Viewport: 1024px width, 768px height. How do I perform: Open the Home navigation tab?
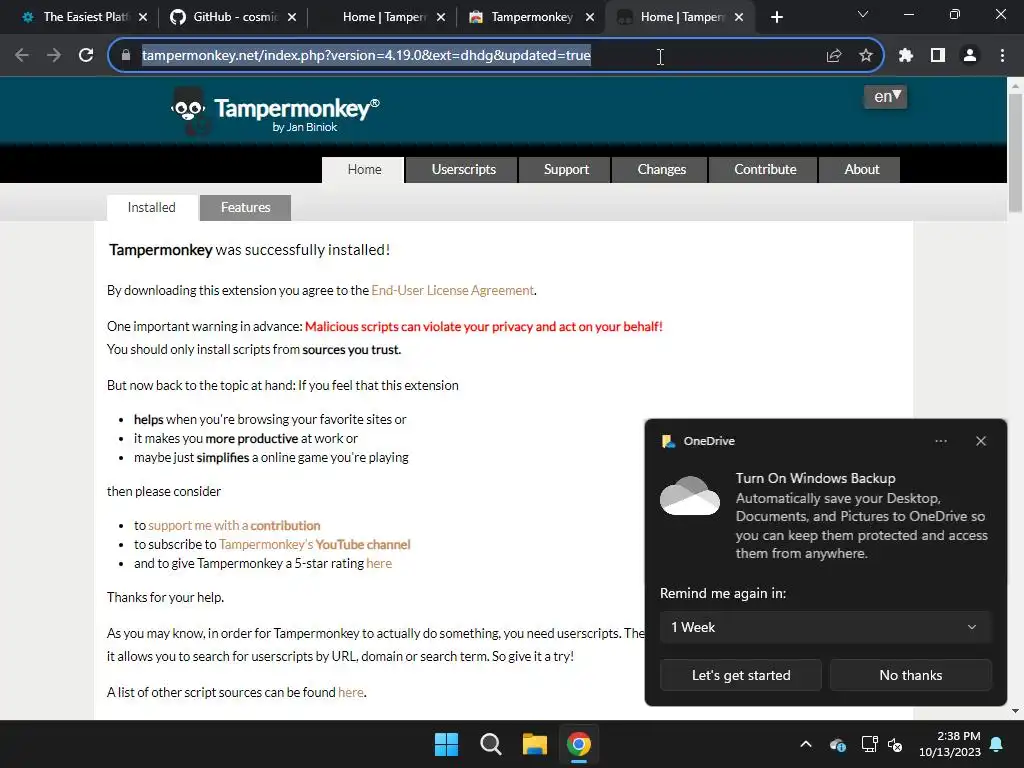pyautogui.click(x=364, y=170)
